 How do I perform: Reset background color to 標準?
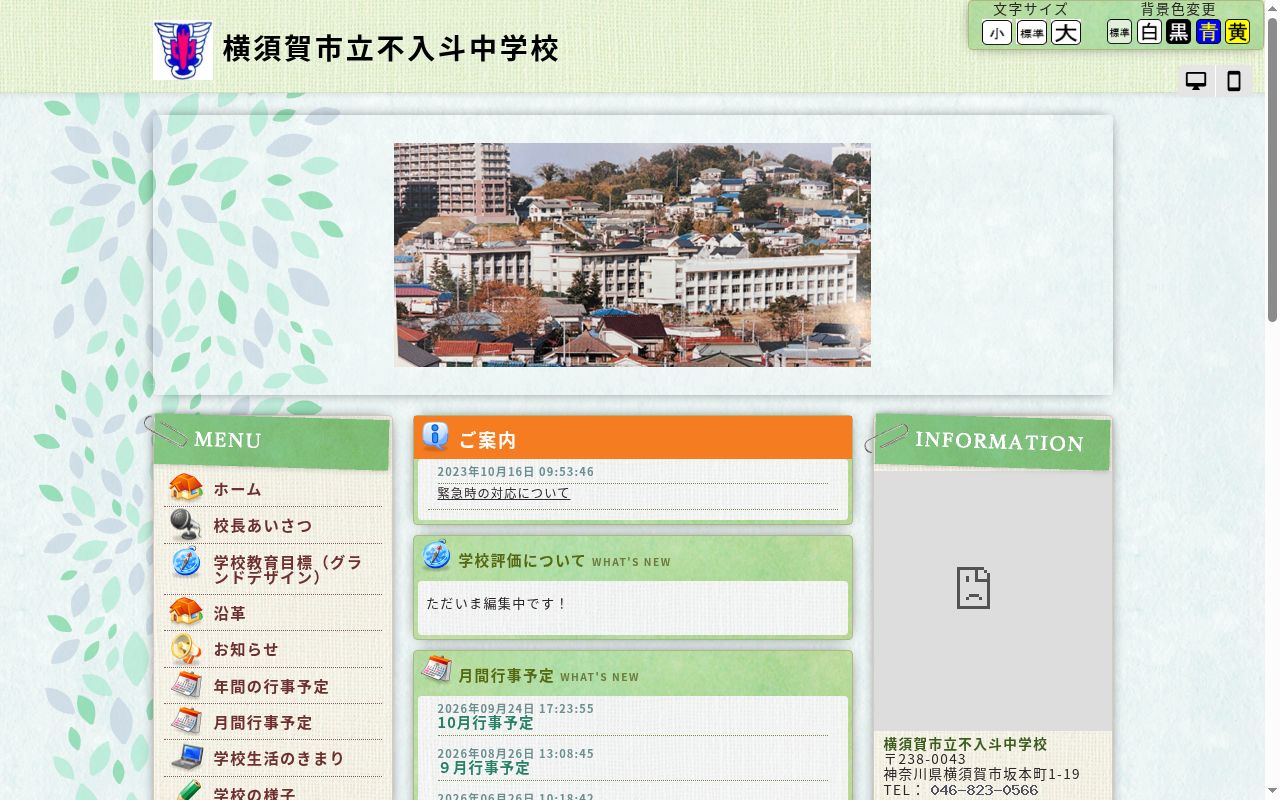[1120, 32]
